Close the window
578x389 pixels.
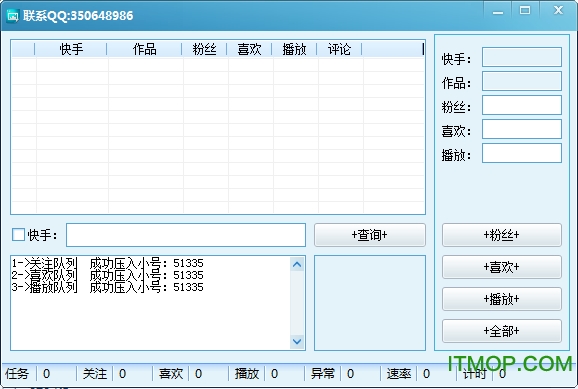pyautogui.click(x=558, y=11)
